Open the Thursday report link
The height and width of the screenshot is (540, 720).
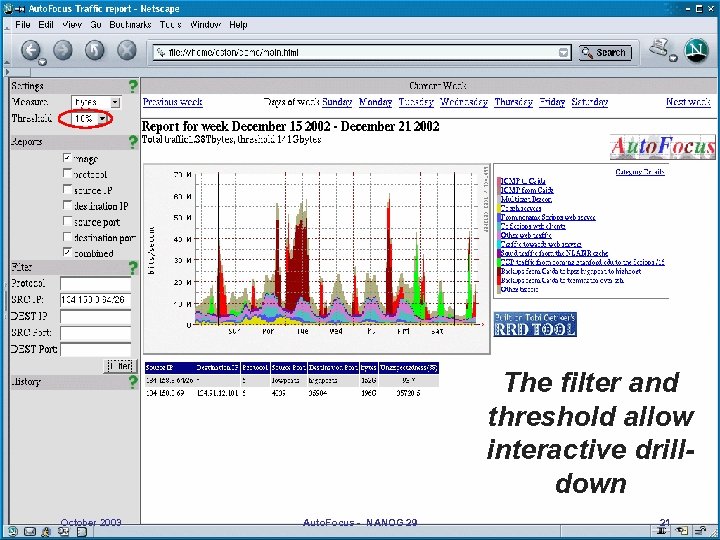513,102
